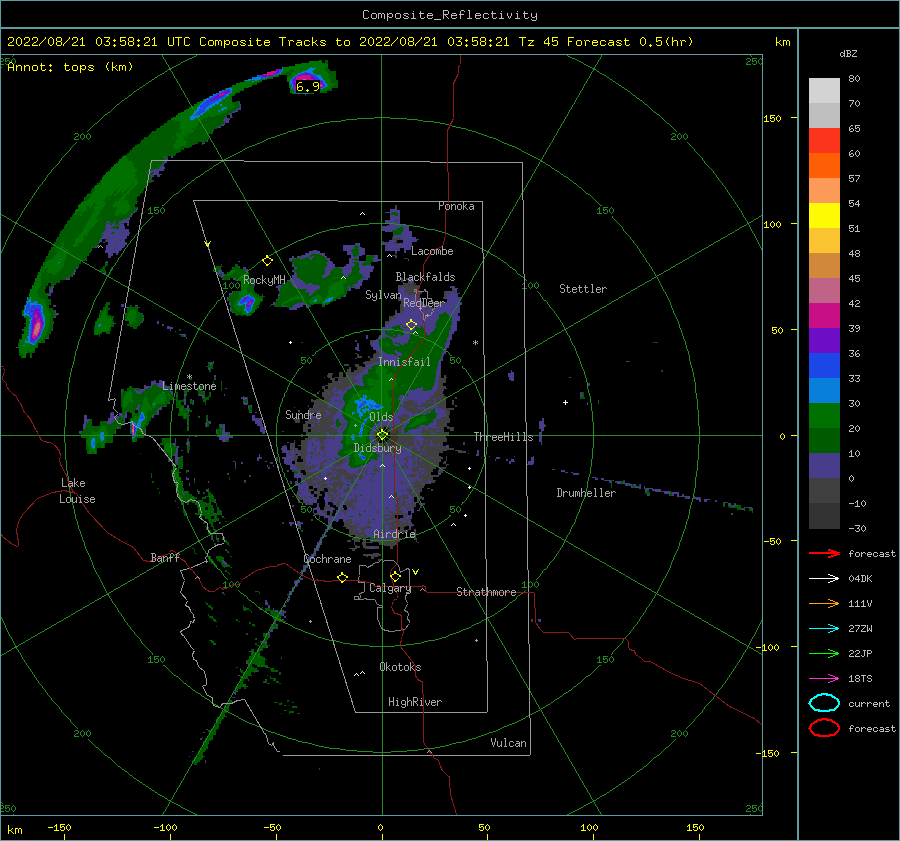Image resolution: width=900 pixels, height=841 pixels.
Task: Choose the light blue 30–33 dBZ swatch
Action: click(x=824, y=391)
